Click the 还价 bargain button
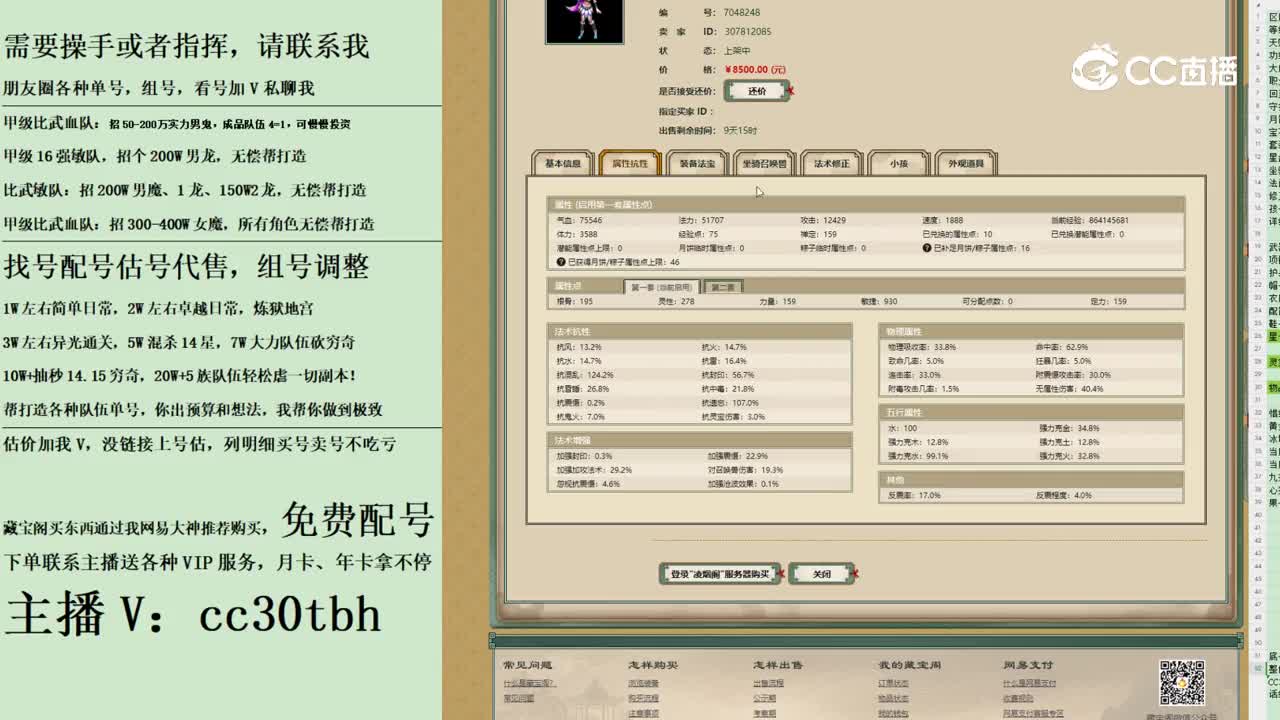The height and width of the screenshot is (720, 1280). point(757,91)
